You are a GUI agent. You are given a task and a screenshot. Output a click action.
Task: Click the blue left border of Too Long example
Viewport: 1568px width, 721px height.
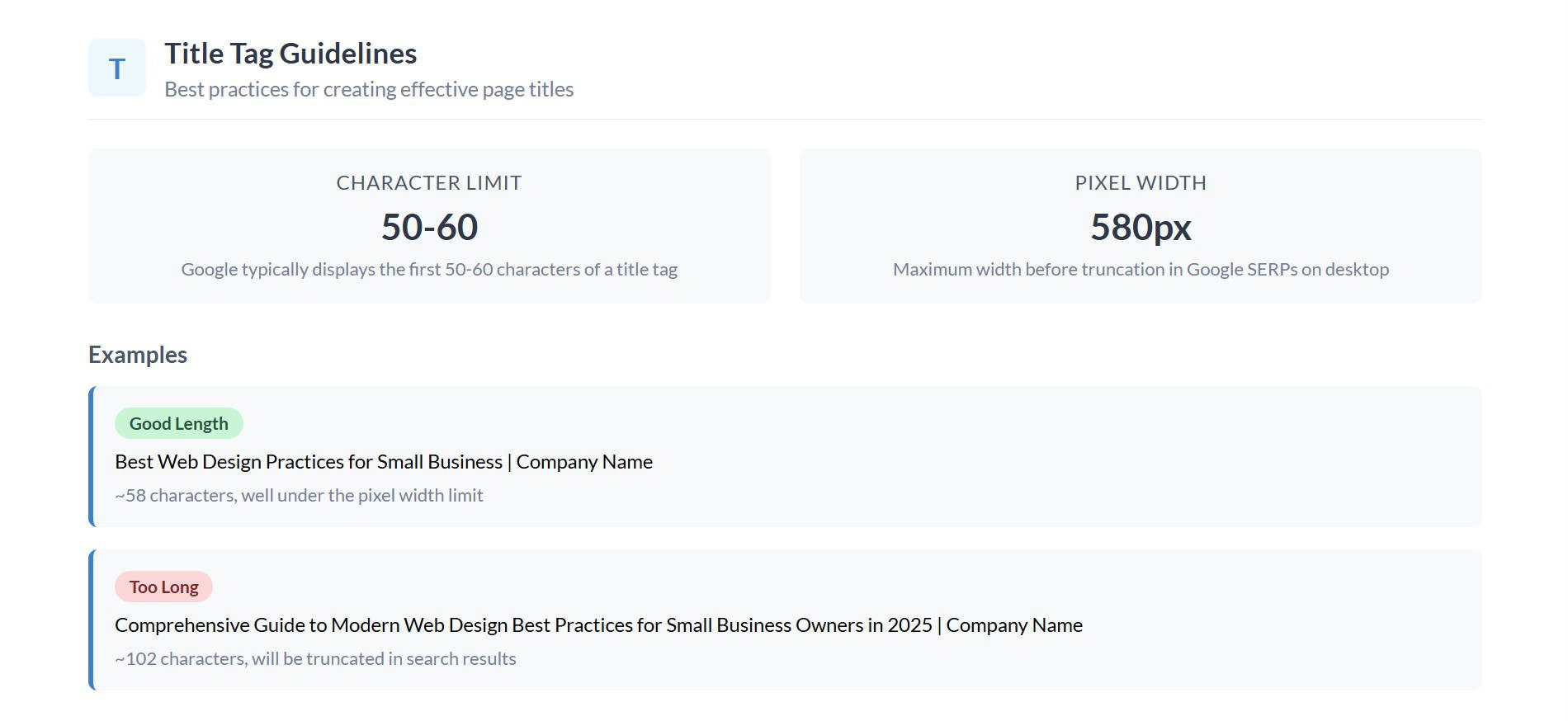click(x=92, y=620)
